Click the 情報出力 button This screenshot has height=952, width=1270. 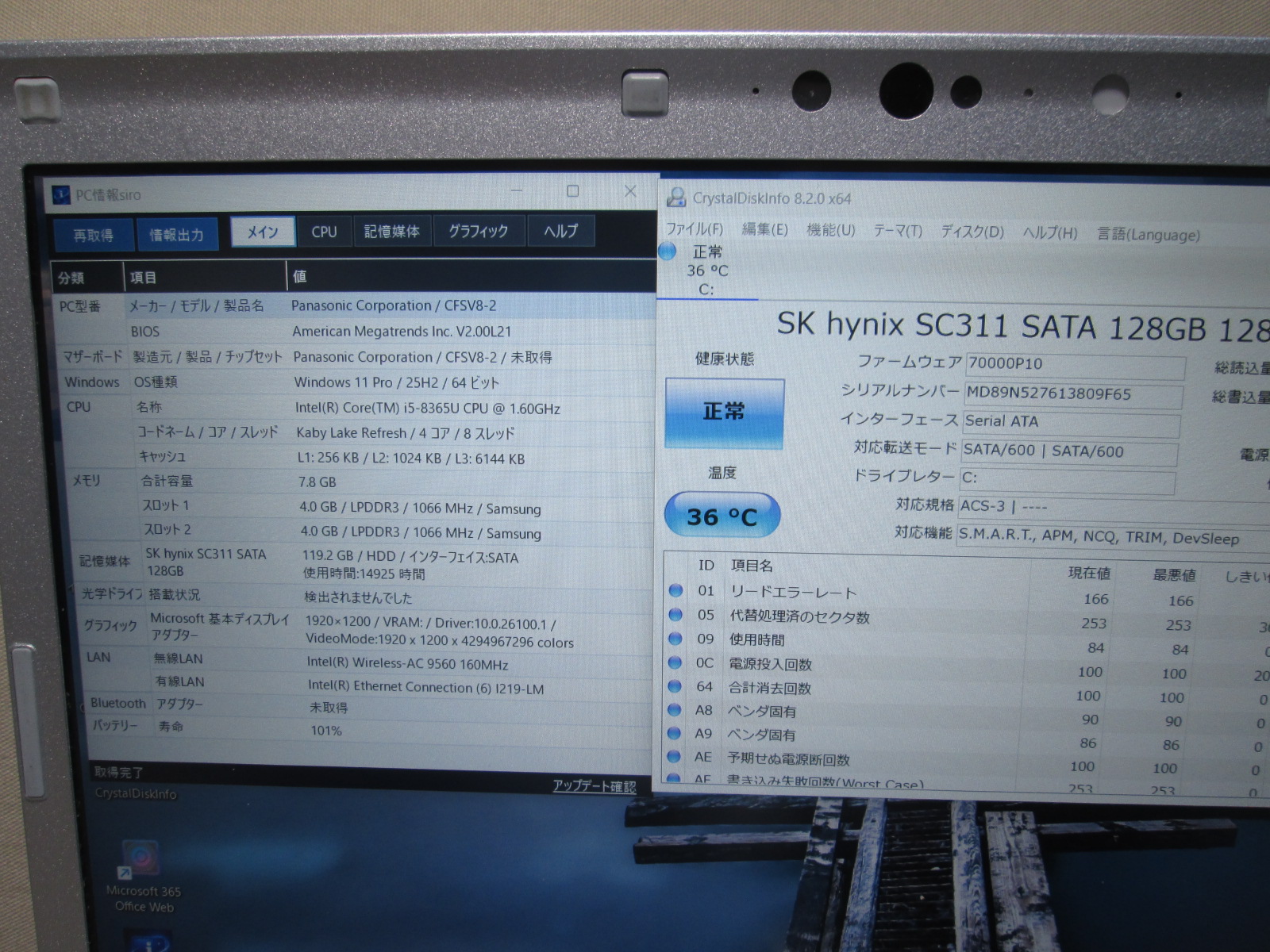(177, 234)
